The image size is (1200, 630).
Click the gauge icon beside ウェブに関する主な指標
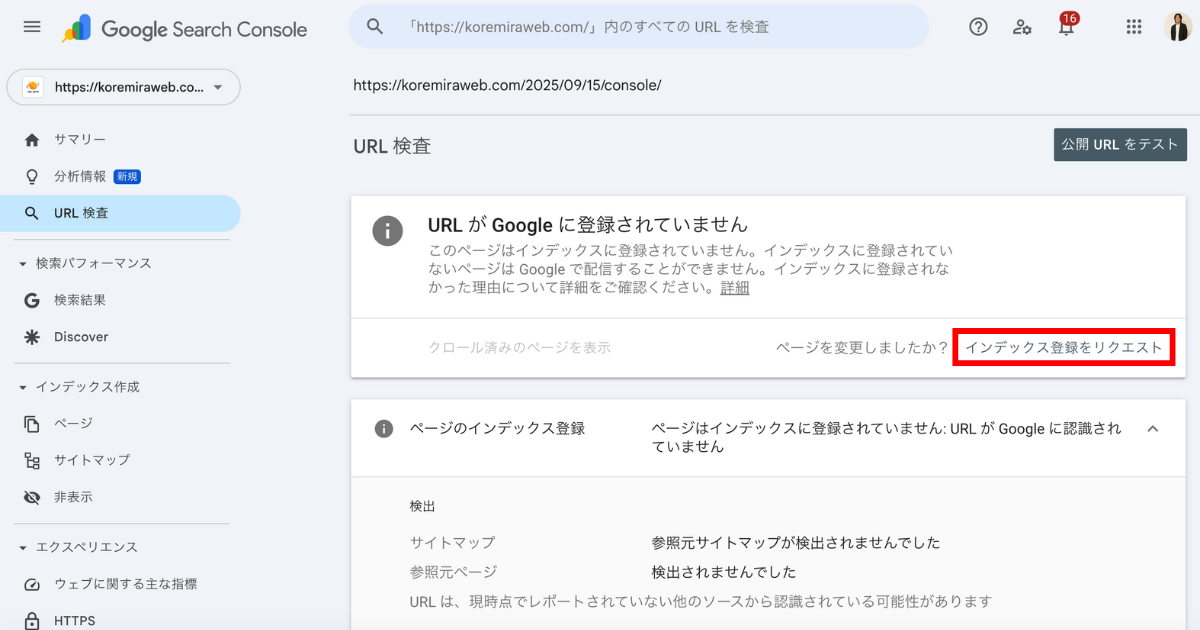[32, 584]
